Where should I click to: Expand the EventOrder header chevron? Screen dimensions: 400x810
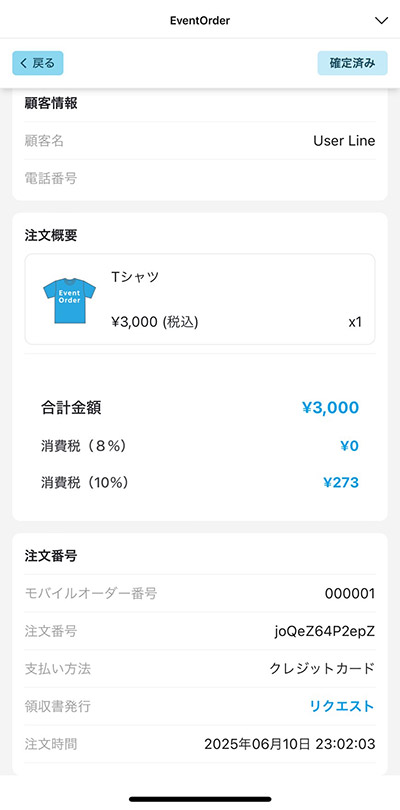coord(381,21)
